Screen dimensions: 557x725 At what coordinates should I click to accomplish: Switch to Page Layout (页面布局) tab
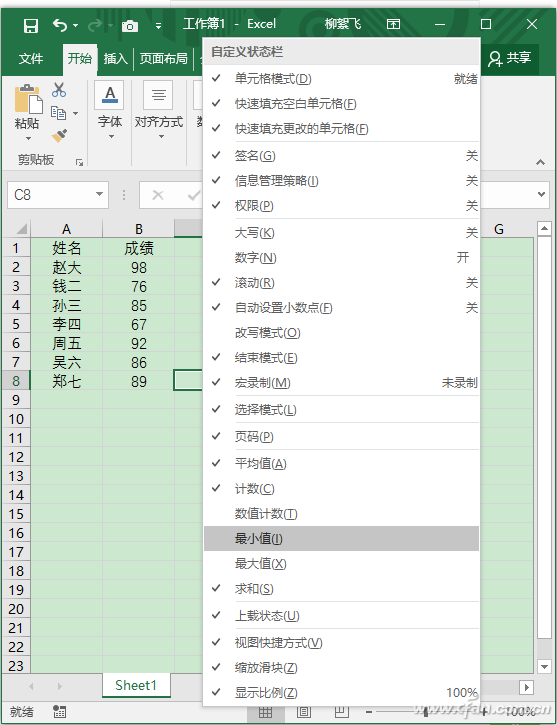164,59
